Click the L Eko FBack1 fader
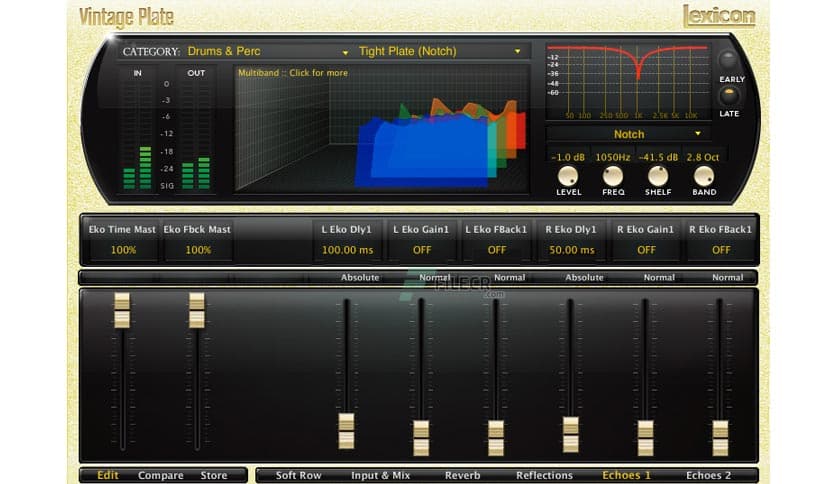Viewport: 836px width, 484px height. click(496, 438)
